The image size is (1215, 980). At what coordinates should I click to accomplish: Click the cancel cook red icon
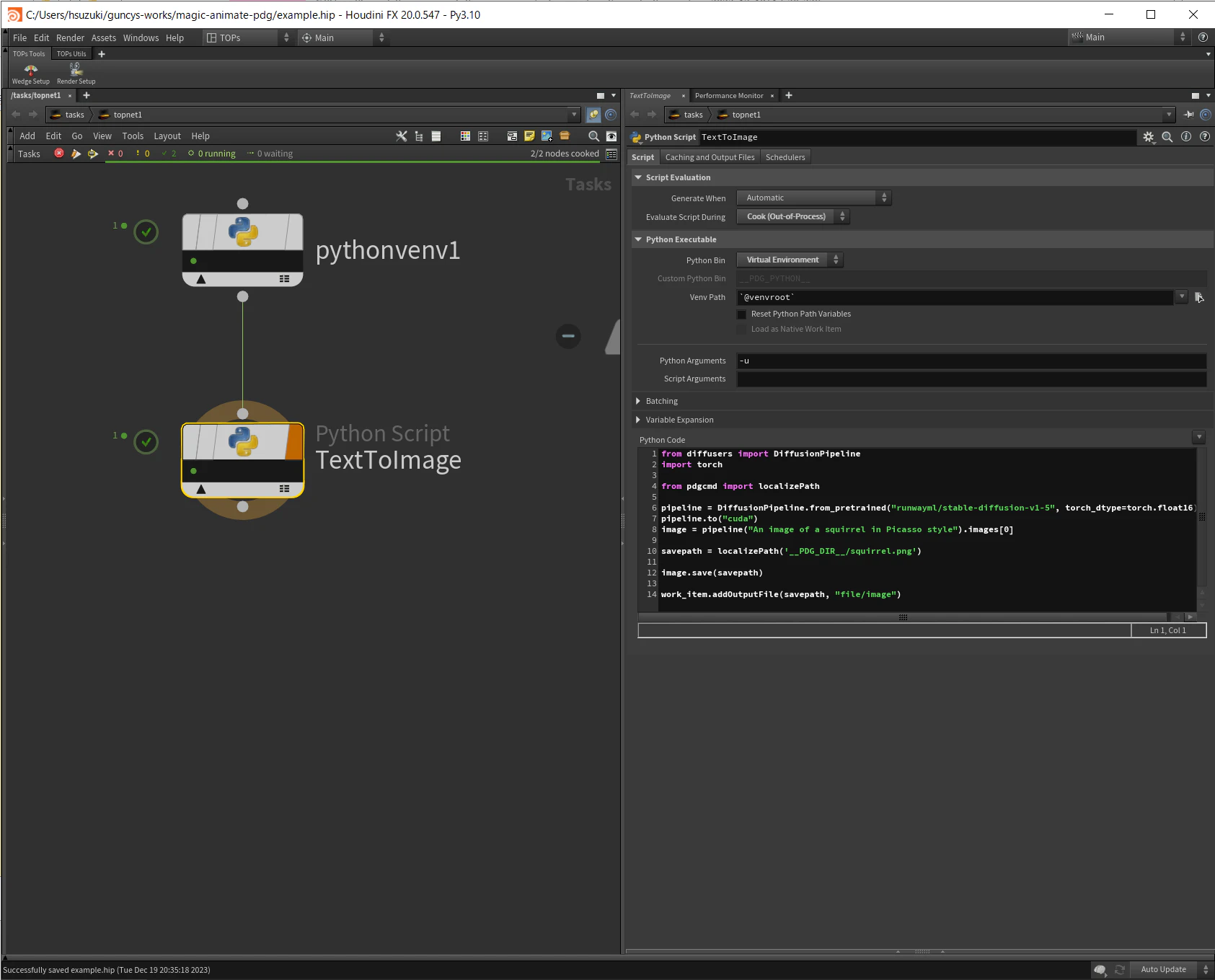[x=59, y=154]
